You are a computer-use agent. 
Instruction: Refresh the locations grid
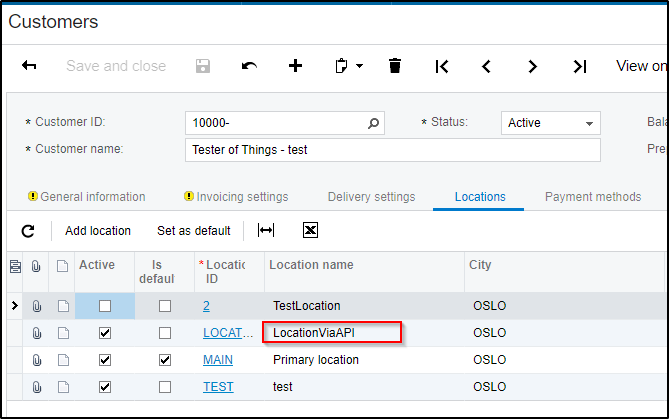[28, 231]
